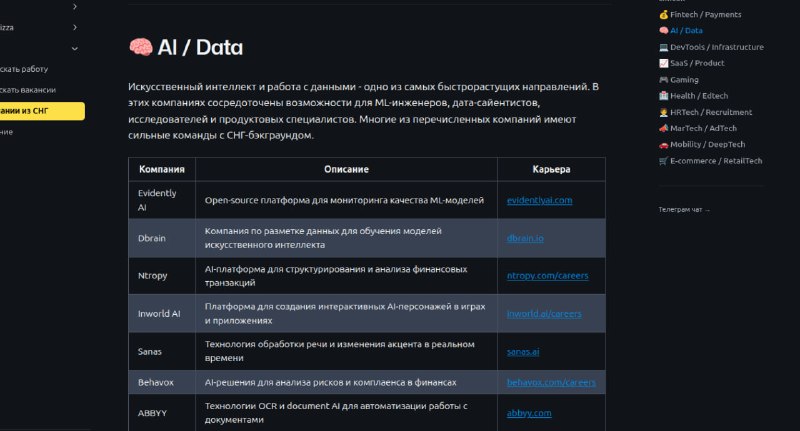Open the ntropy.com/careers link
This screenshot has width=800, height=431.
(547, 275)
